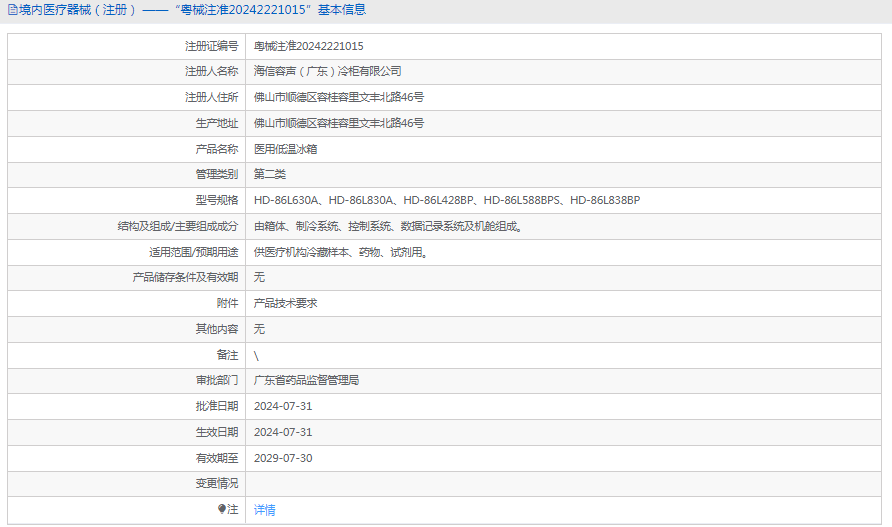Select the model list starting with HD-86L630A
This screenshot has height=527, width=892.
[447, 200]
